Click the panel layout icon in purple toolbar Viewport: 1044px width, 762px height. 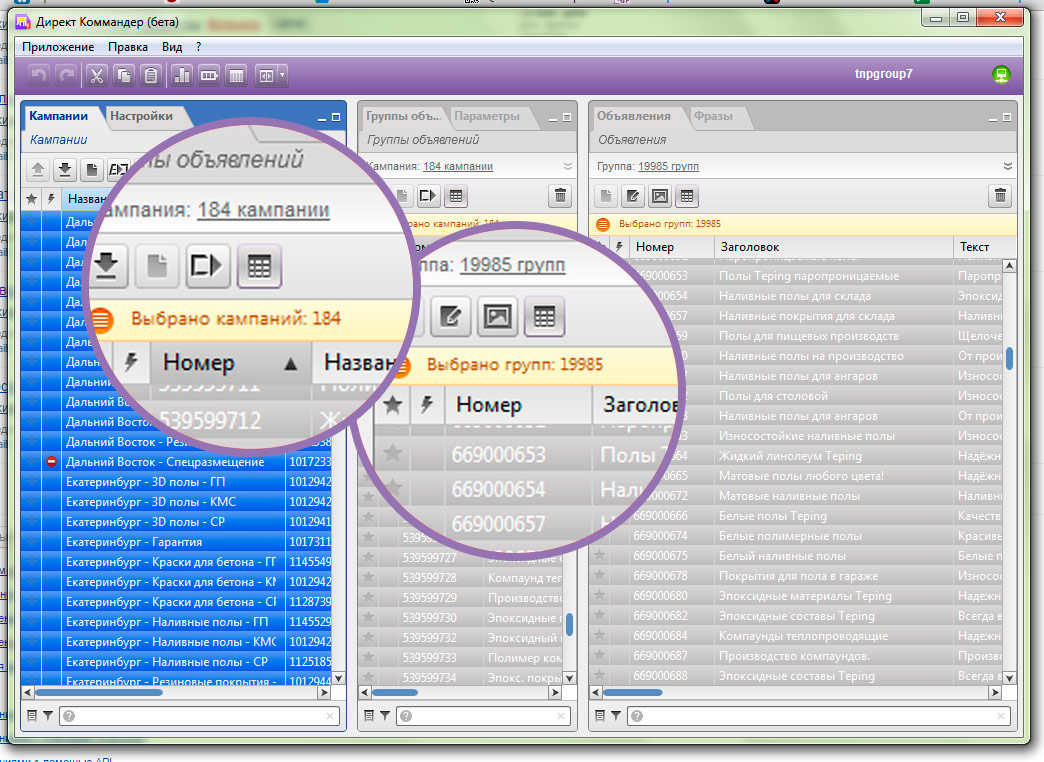point(266,75)
